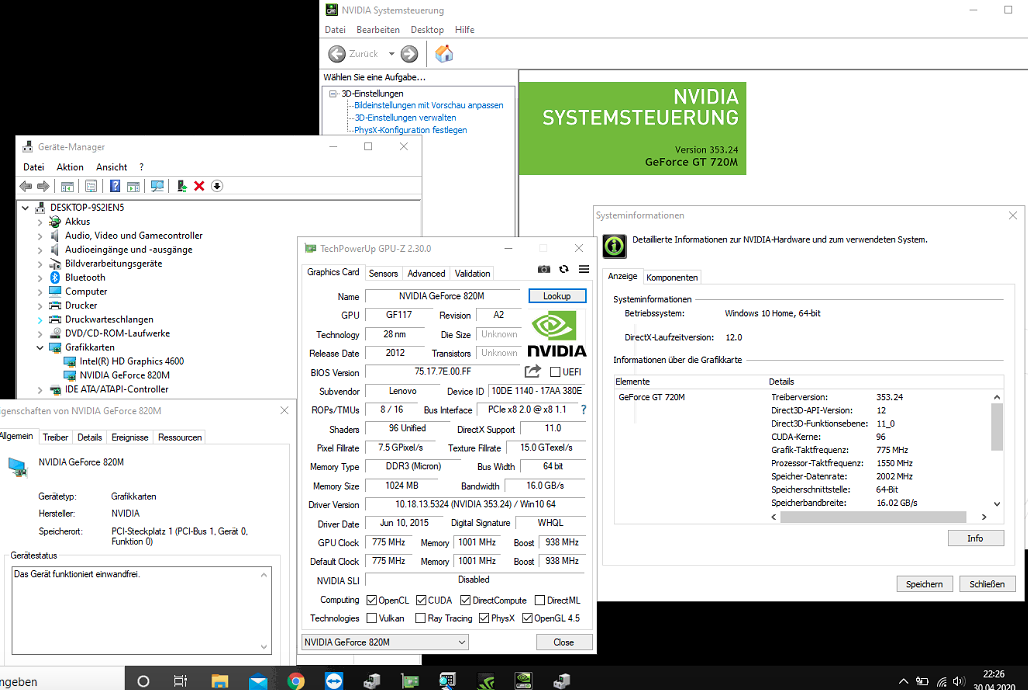Screen dimensions: 1028x690
Task: Select Intel(R) HD Graphics 4600 in device tree
Action: tap(132, 361)
